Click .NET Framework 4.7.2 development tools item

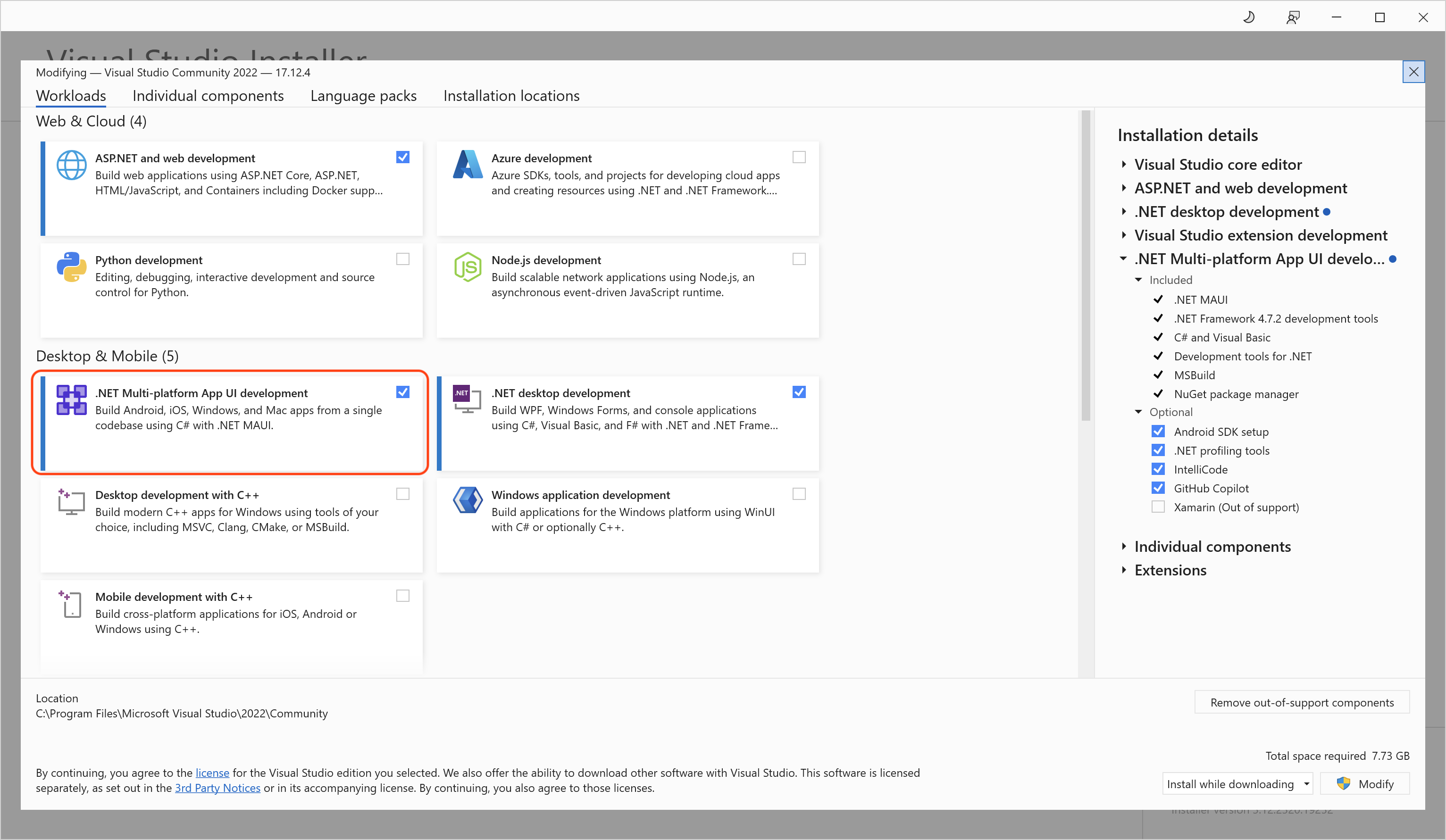coord(1276,318)
